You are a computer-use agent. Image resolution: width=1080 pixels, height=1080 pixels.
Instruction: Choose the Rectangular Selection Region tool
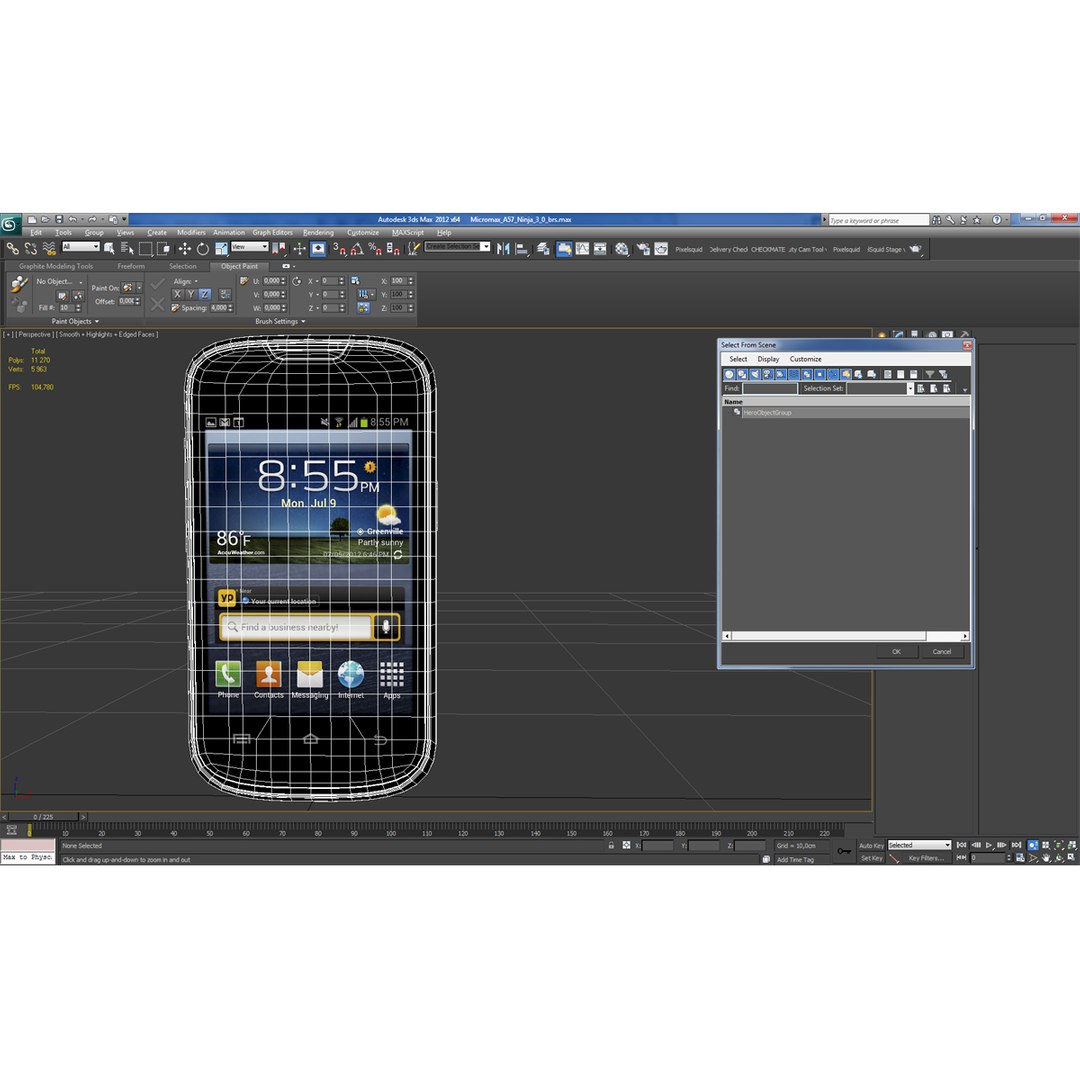[145, 249]
